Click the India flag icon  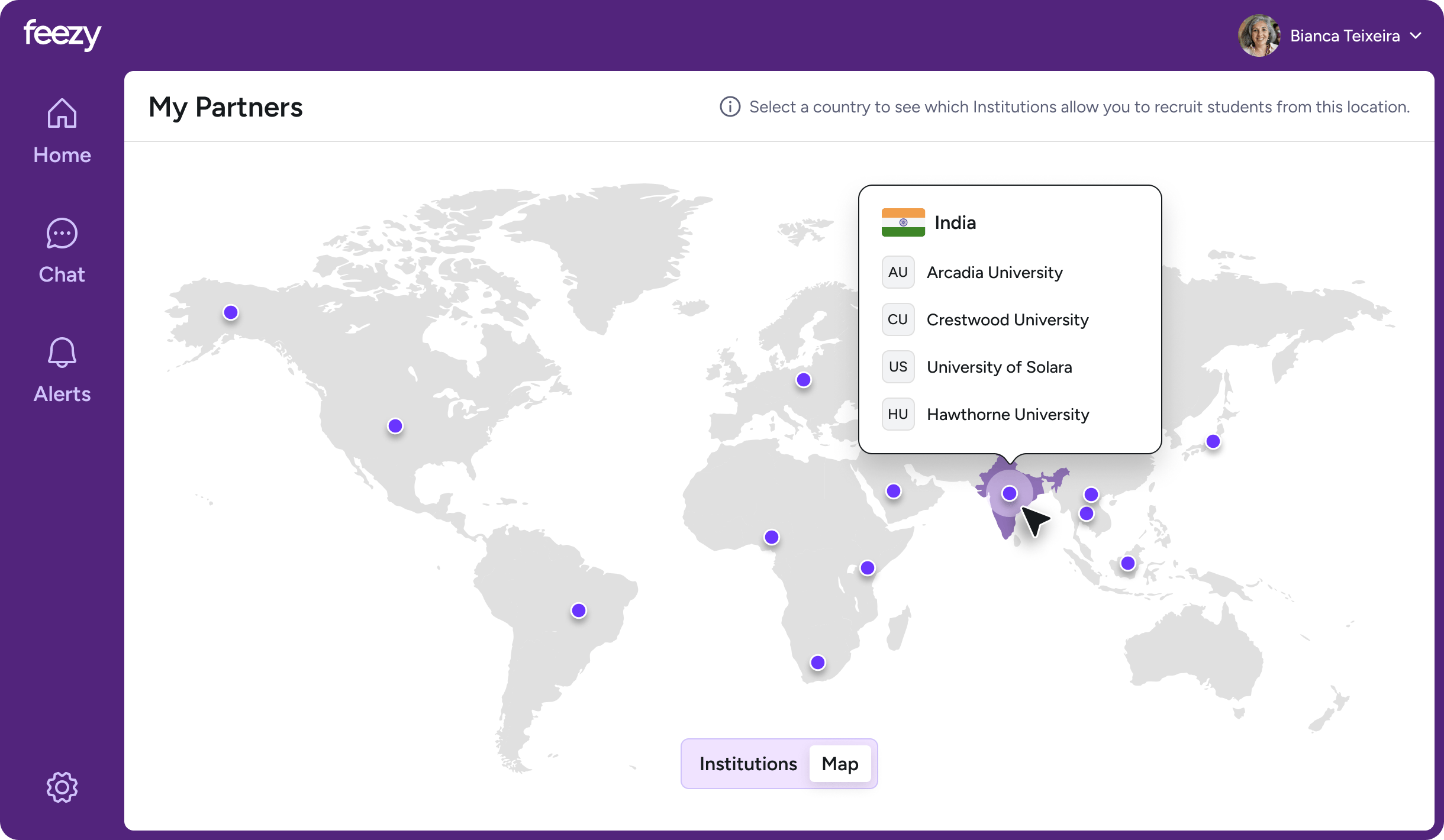coord(903,222)
